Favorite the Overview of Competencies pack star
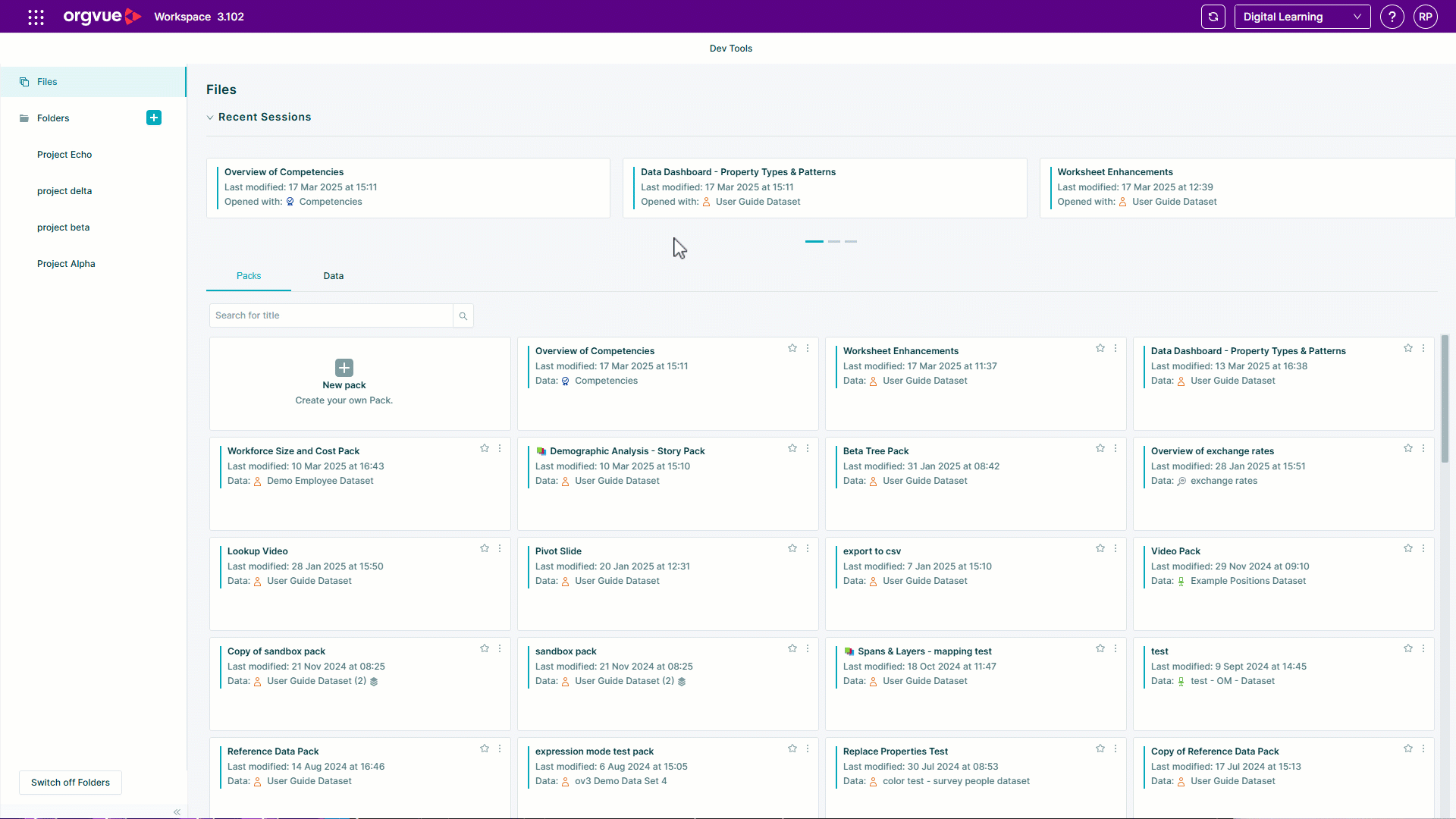 click(792, 348)
